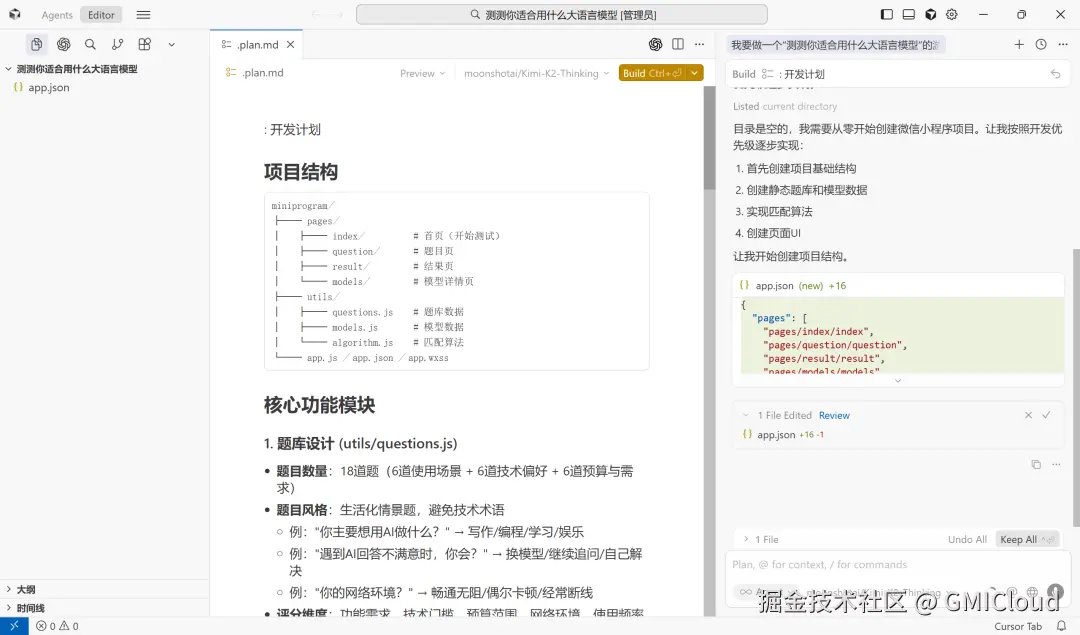This screenshot has width=1080, height=635.
Task: Close the .plan.md tab
Action: click(291, 45)
